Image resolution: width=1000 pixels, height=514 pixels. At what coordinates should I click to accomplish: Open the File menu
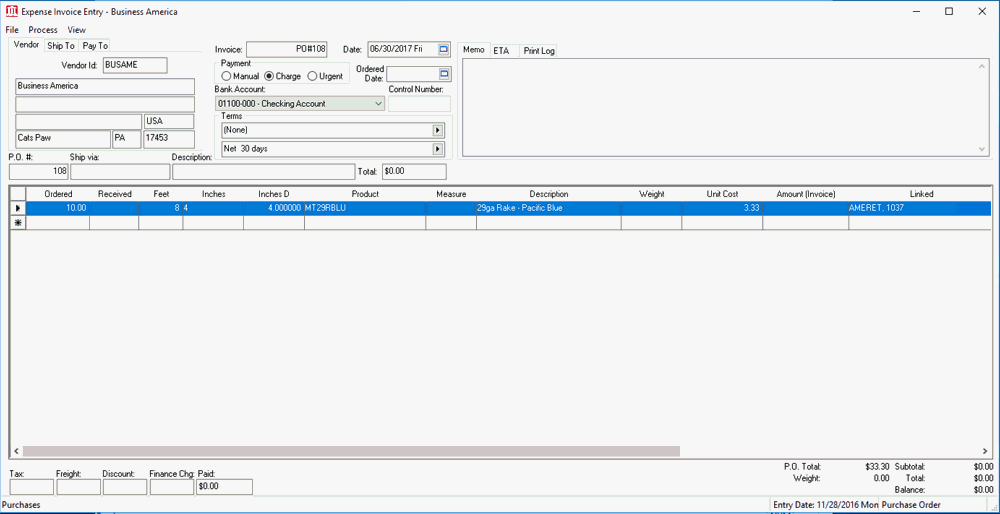click(12, 30)
